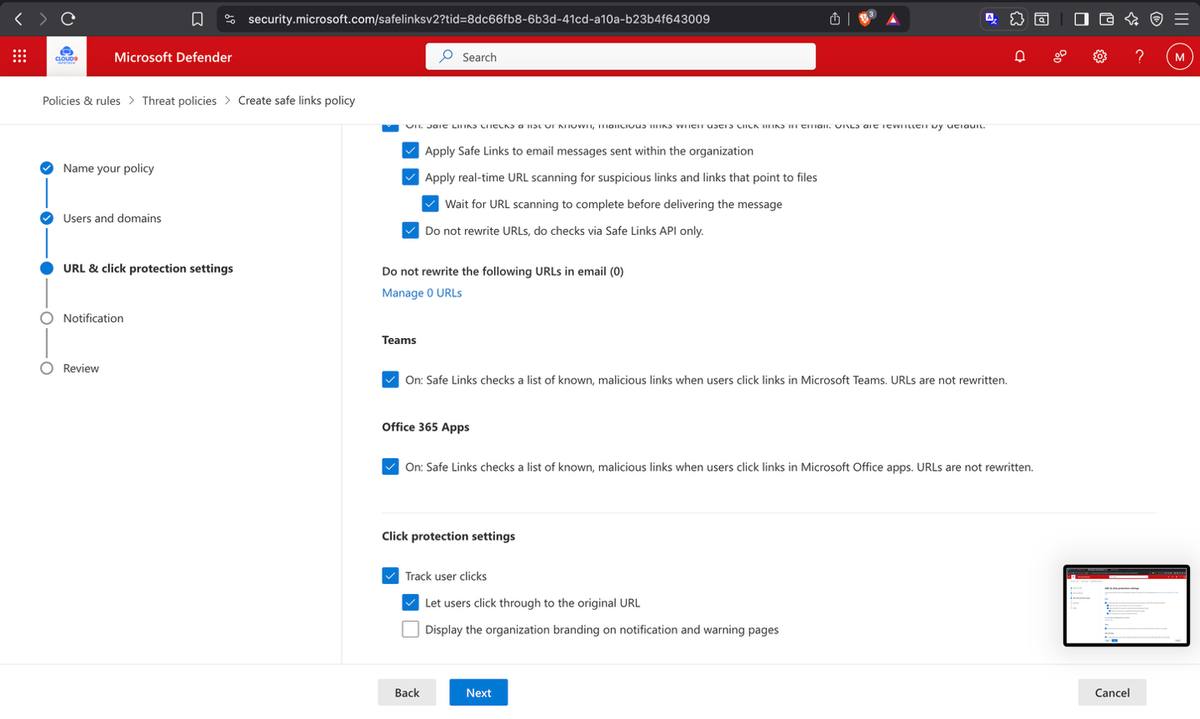Jump to the Review step

pyautogui.click(x=81, y=368)
